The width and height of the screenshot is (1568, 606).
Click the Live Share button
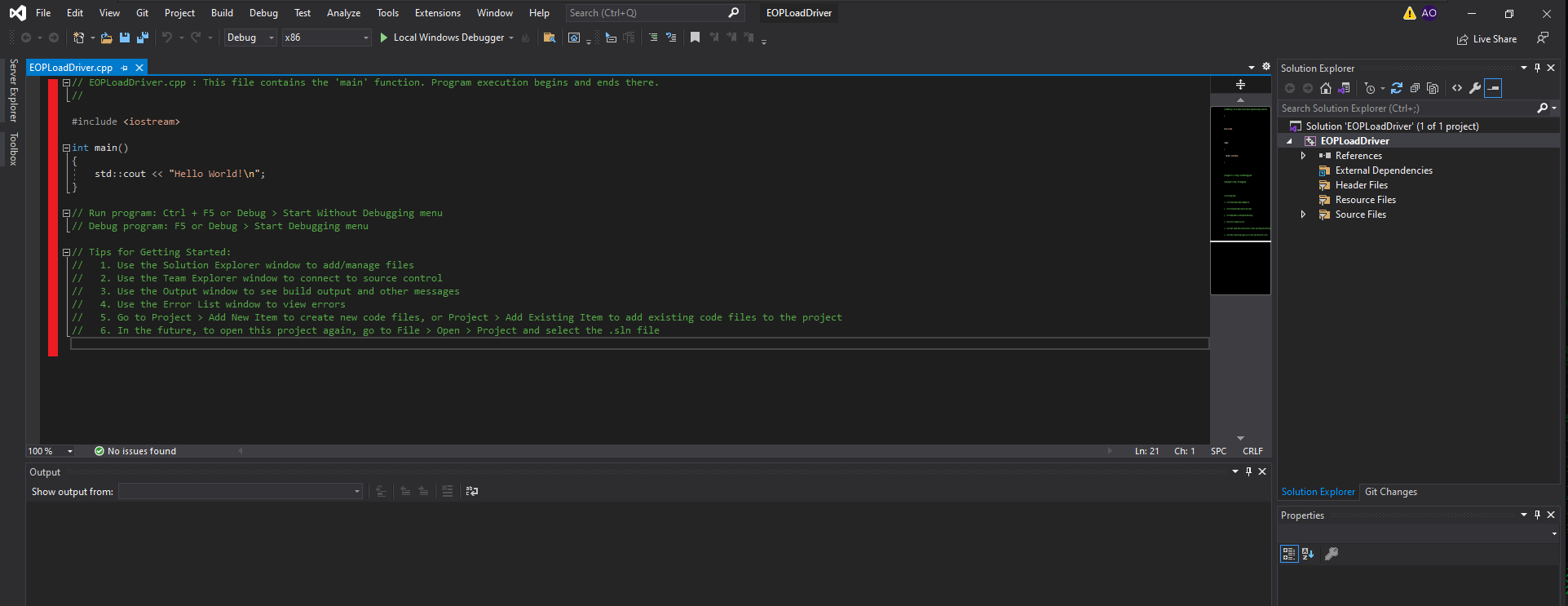pos(1486,39)
